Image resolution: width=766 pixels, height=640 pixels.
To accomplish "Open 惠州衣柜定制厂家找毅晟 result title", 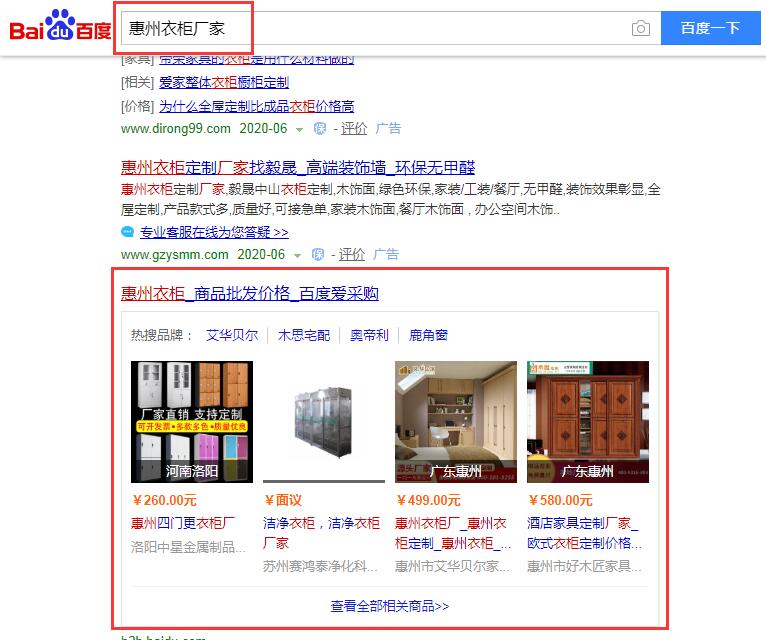I will tap(298, 168).
